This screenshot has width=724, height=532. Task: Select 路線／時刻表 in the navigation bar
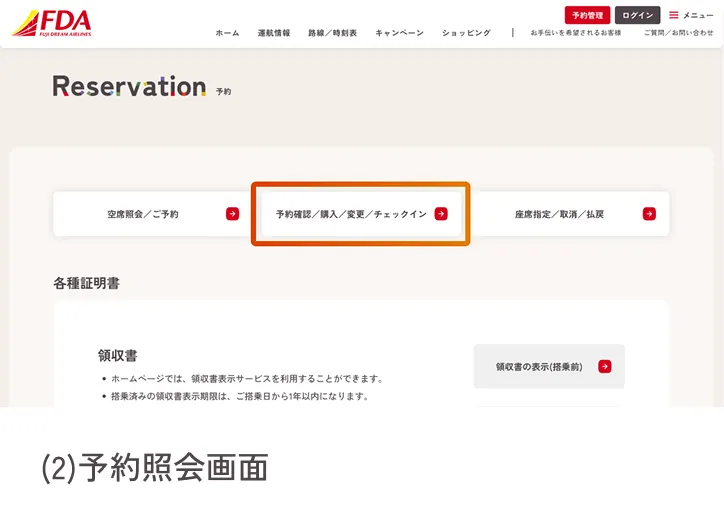(332, 33)
